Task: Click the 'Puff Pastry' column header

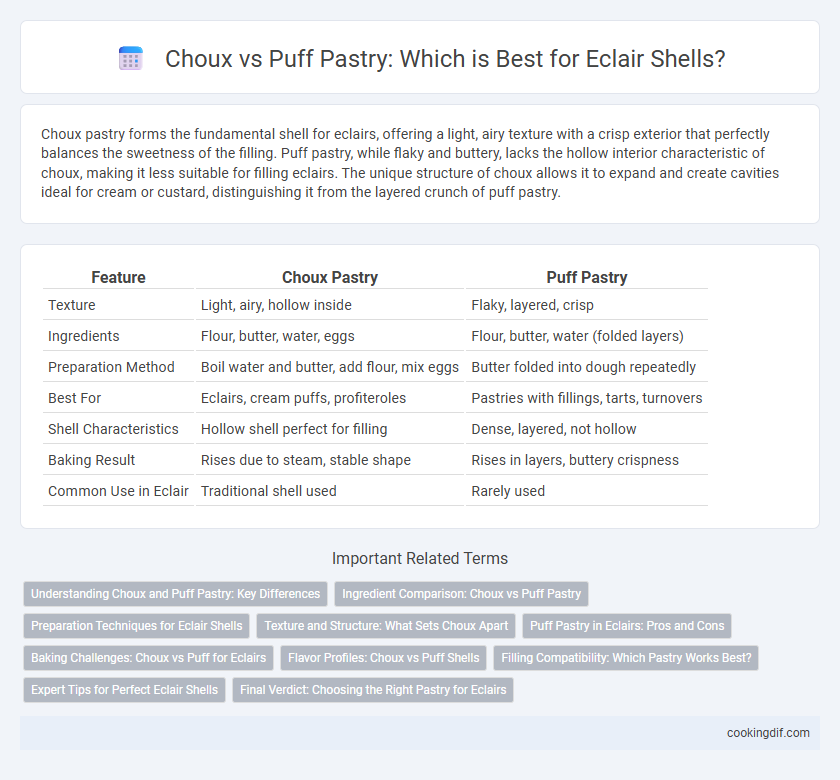Action: [x=587, y=278]
